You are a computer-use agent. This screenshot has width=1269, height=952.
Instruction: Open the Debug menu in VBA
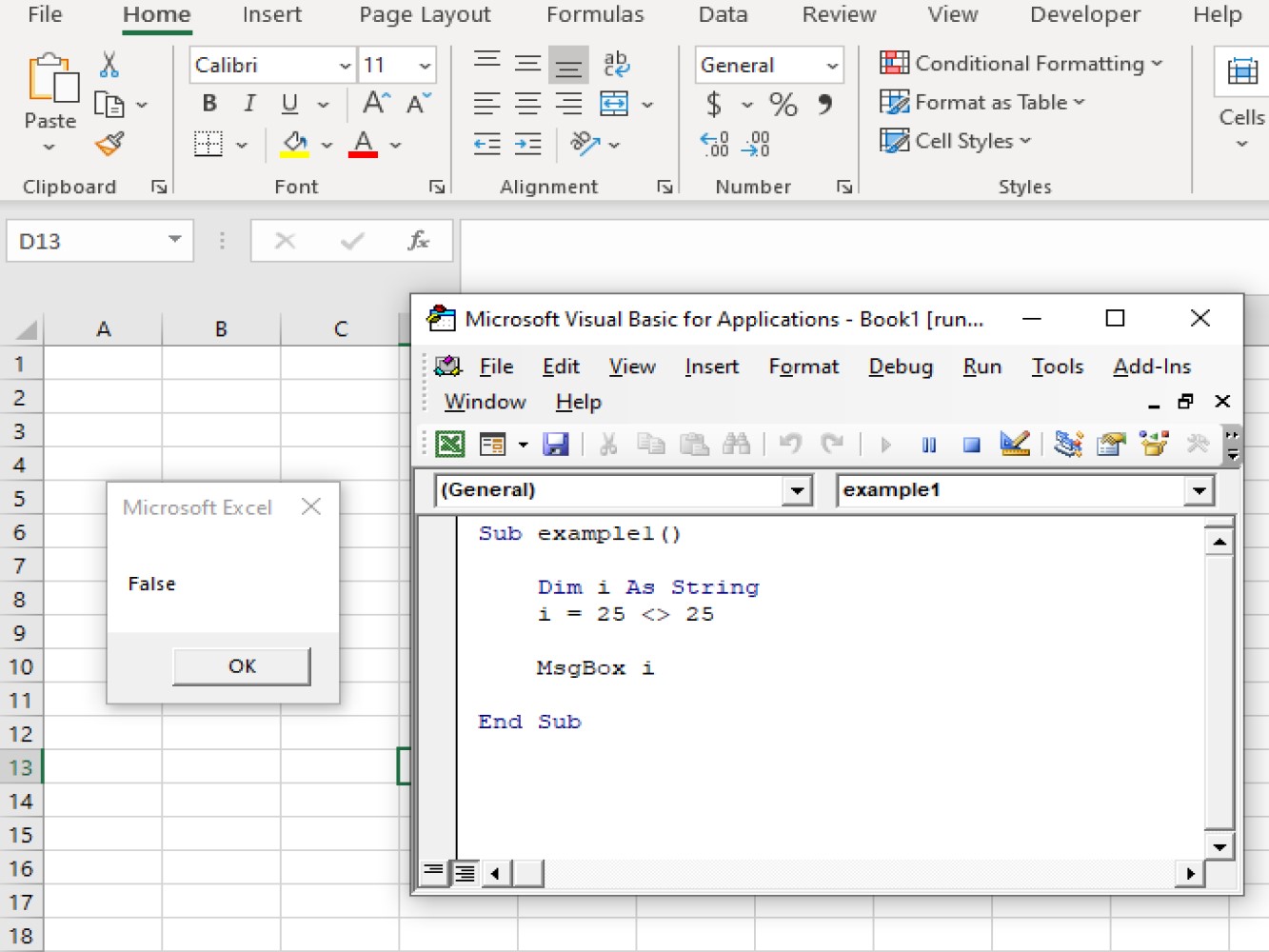pyautogui.click(x=900, y=367)
